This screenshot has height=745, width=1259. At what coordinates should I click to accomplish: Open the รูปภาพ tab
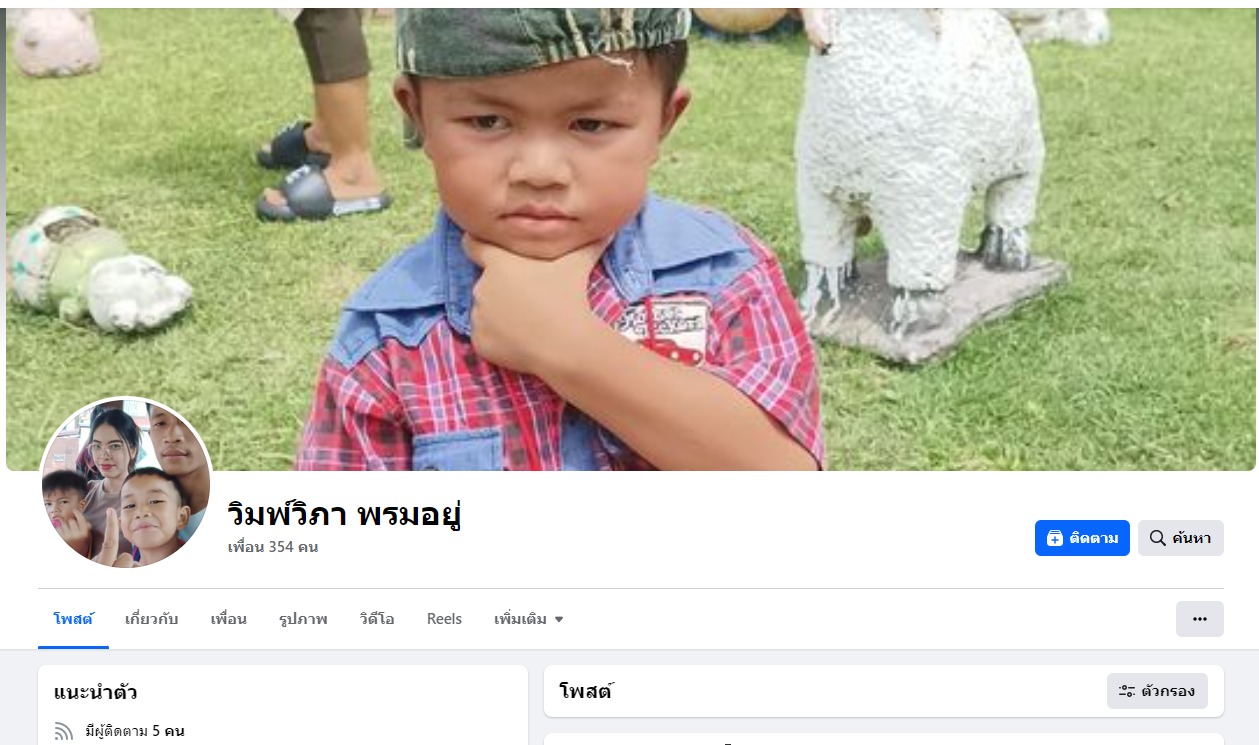tap(303, 619)
